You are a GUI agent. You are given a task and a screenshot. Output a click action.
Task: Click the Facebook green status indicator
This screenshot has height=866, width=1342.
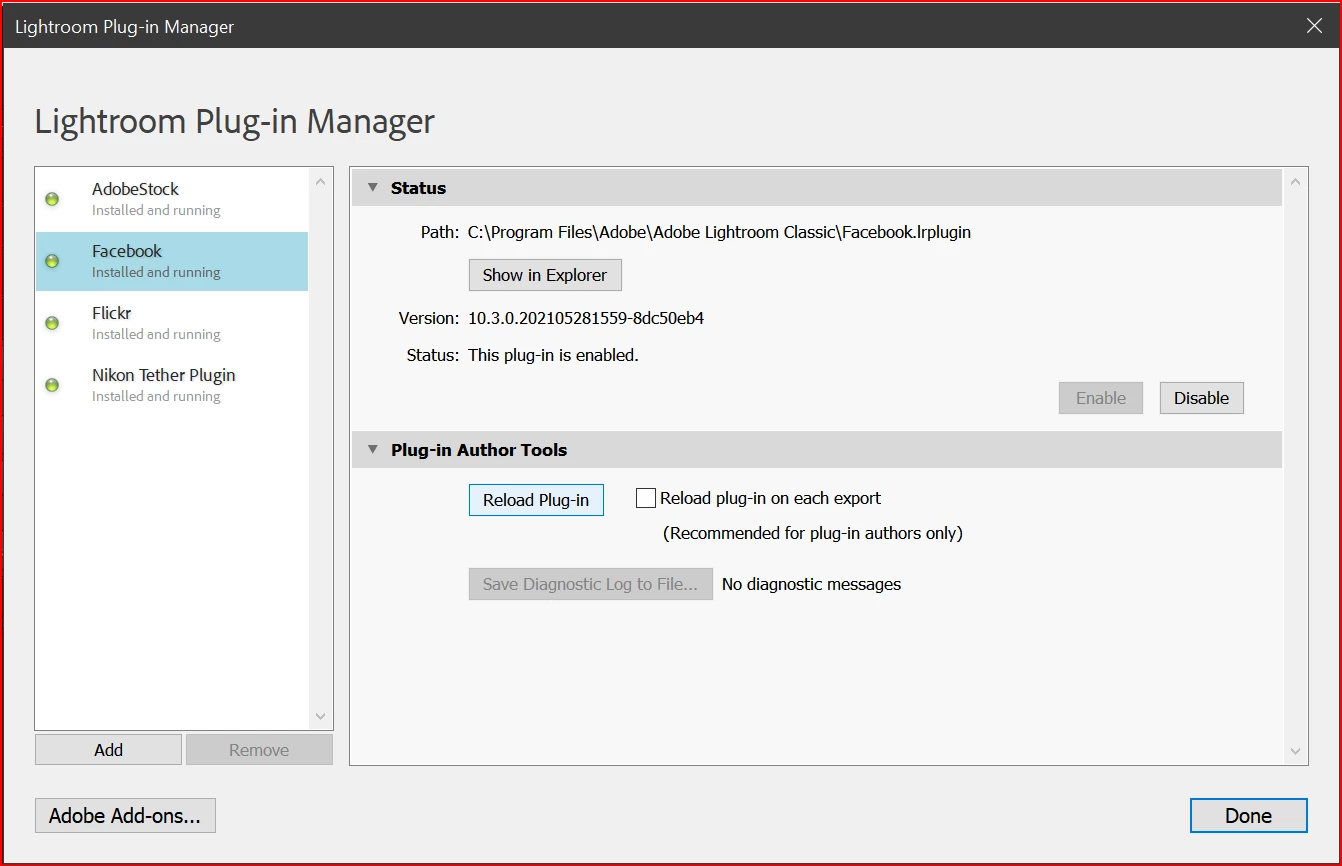52,261
